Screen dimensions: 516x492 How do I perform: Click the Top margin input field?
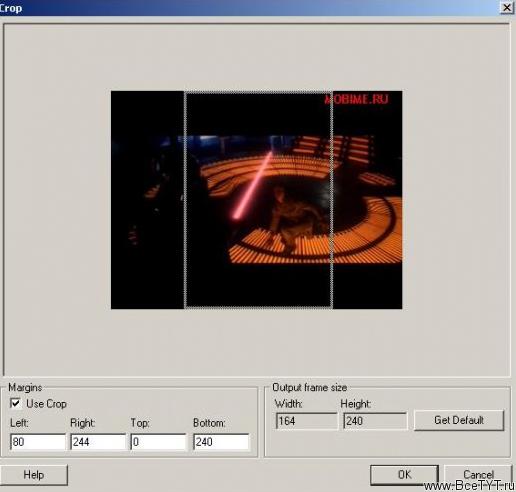[158, 442]
